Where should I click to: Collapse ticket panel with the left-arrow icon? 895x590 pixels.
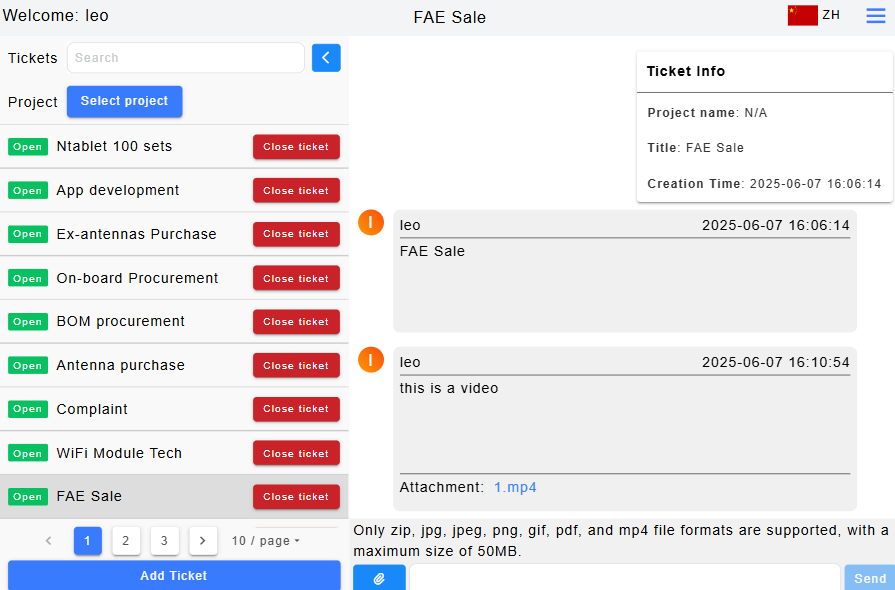pos(326,58)
